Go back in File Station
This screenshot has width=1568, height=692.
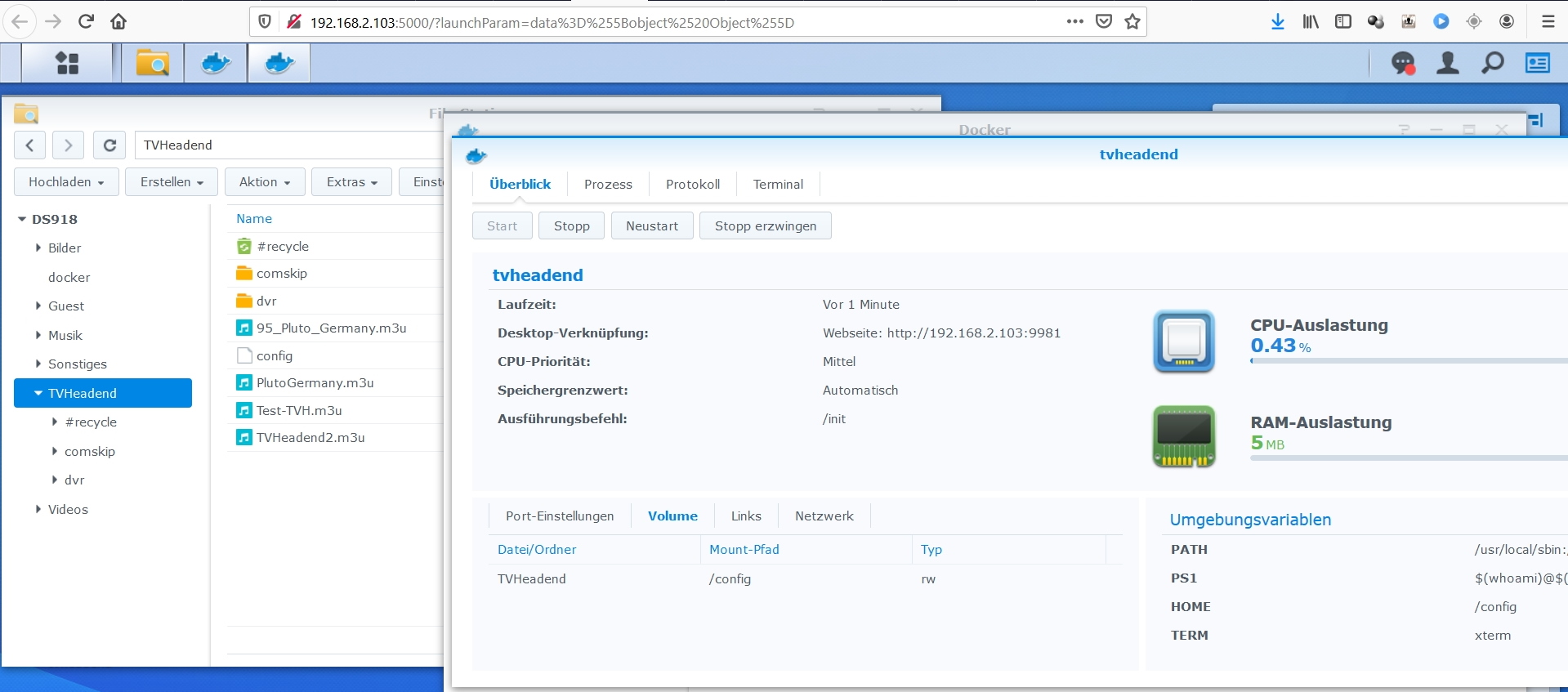[x=29, y=145]
